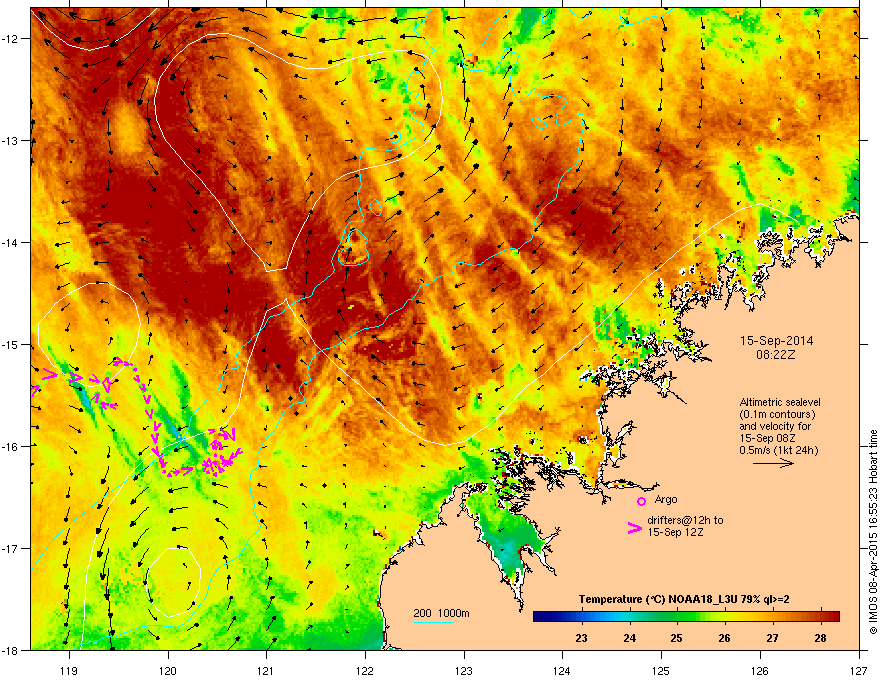Click longitude axis label 124
880x680 pixels.
click(562, 670)
